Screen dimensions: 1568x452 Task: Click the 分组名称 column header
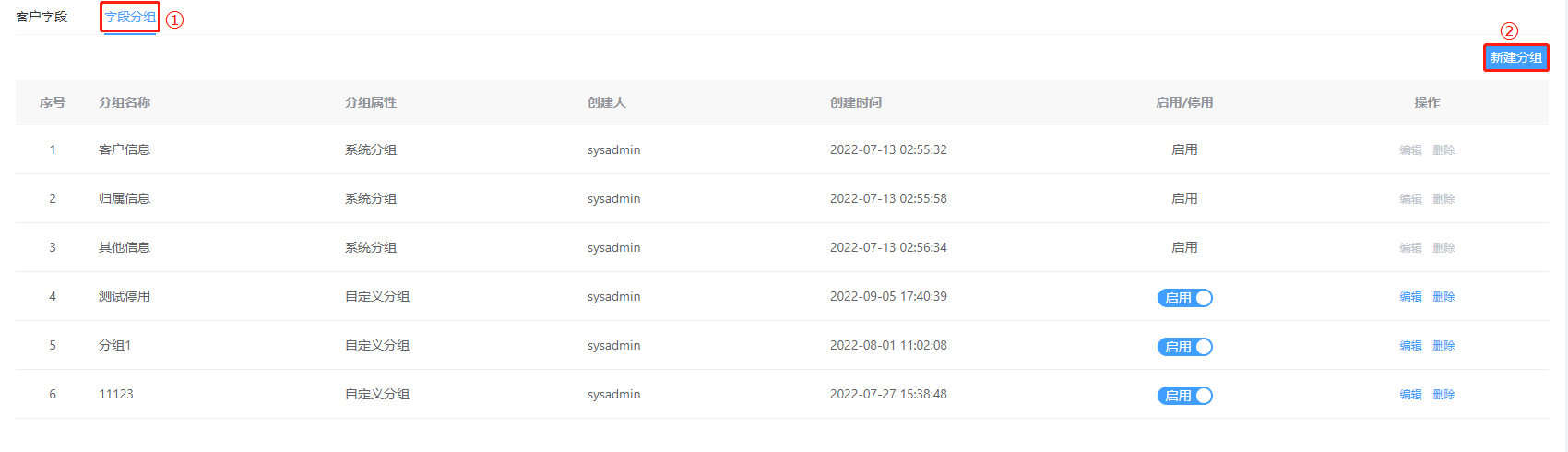pos(125,102)
